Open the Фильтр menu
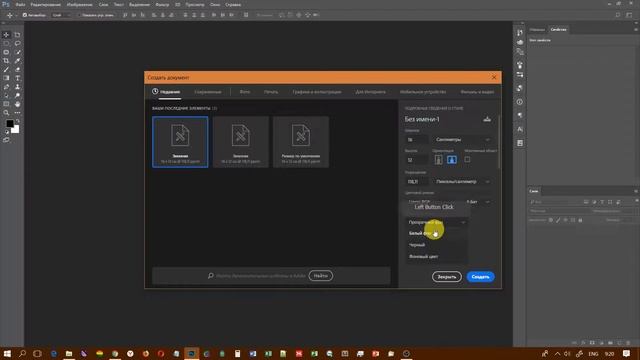 162,4
